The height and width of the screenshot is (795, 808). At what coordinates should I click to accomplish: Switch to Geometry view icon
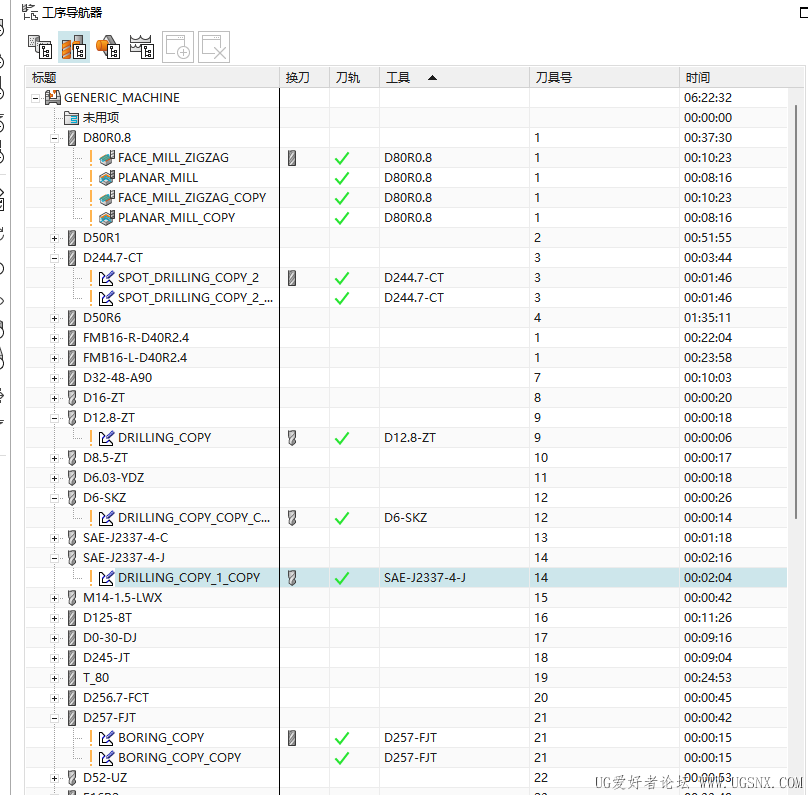pyautogui.click(x=108, y=46)
